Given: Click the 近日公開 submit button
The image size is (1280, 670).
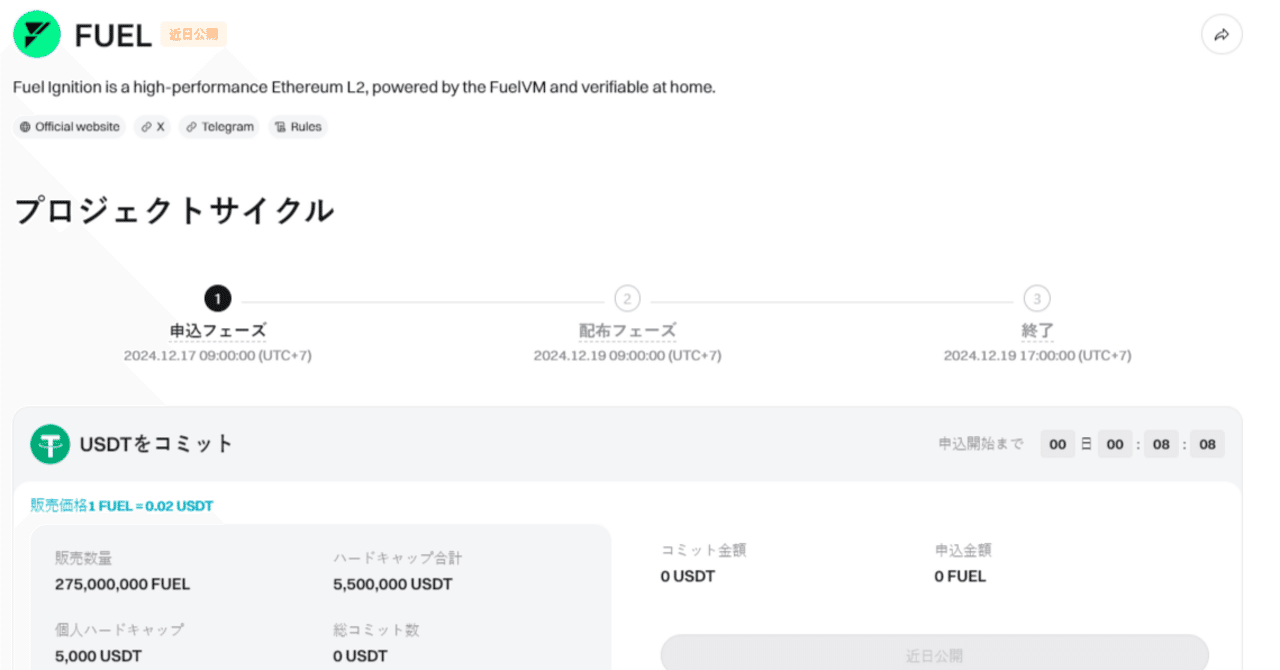Looking at the screenshot, I should click(x=934, y=654).
